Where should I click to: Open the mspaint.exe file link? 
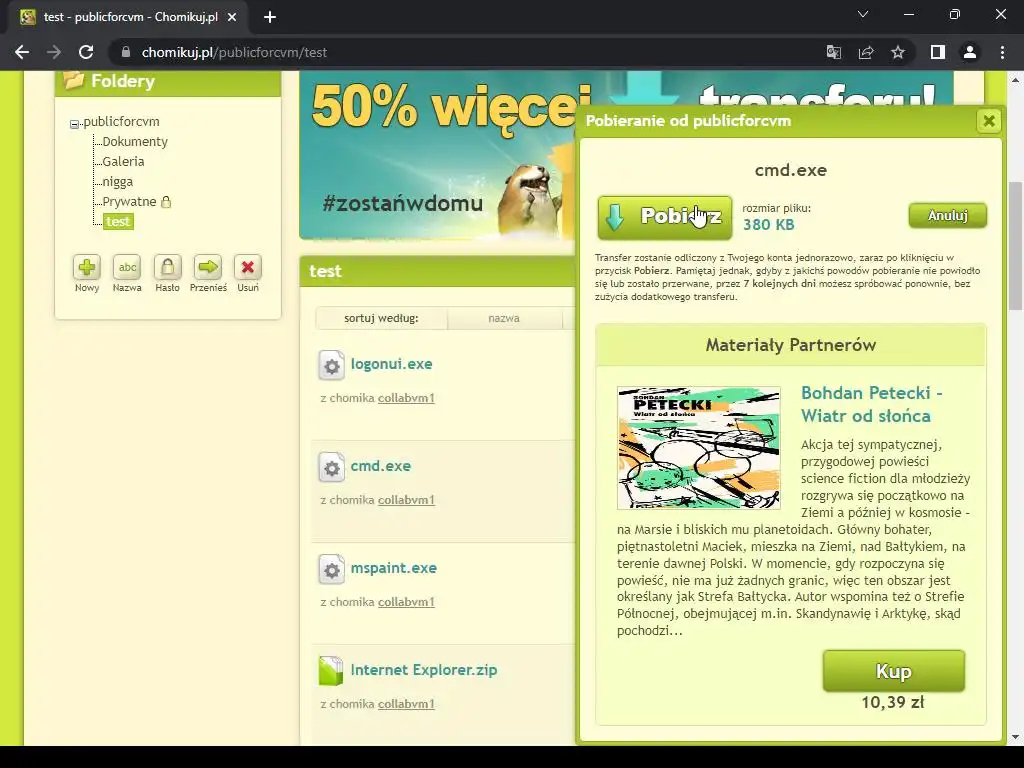pos(394,568)
